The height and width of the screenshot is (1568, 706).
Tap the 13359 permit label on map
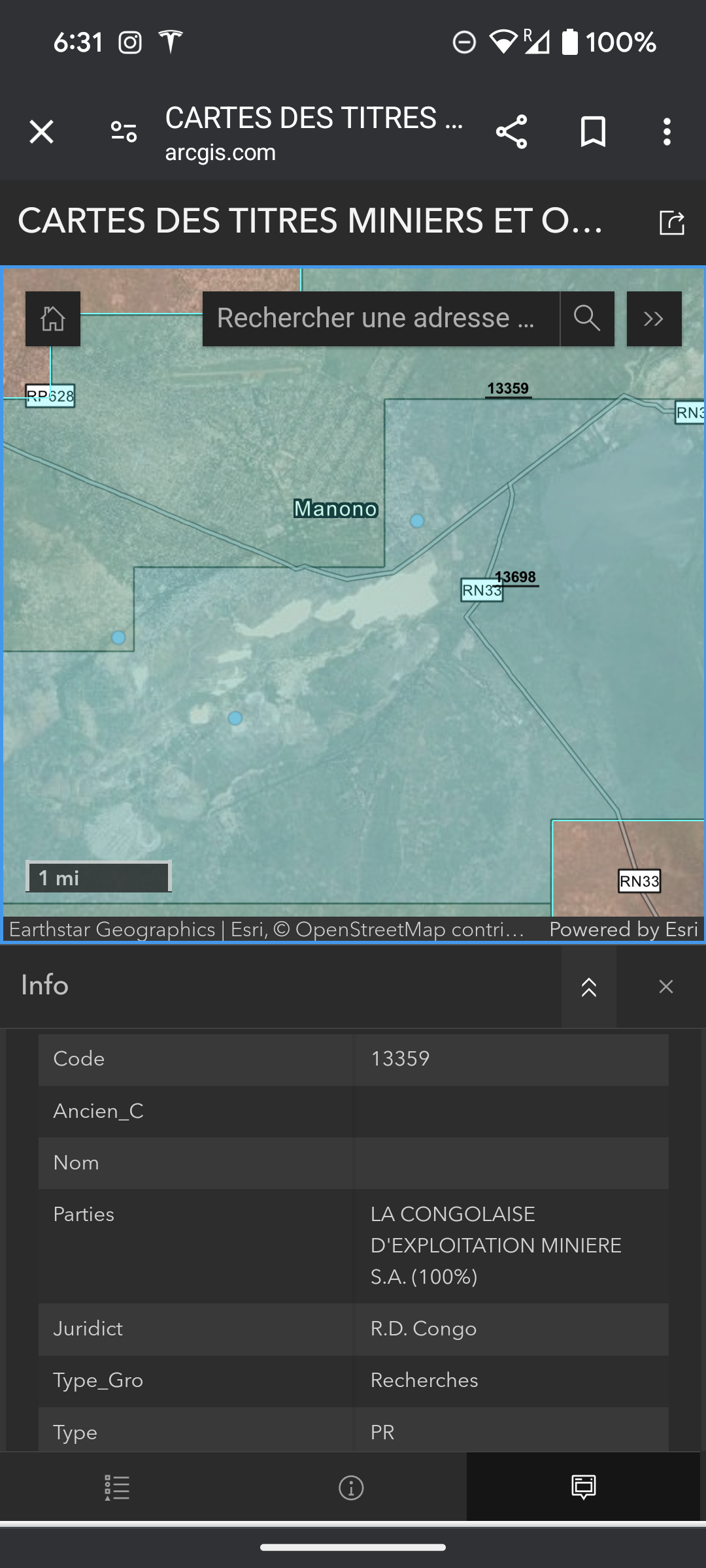(x=508, y=388)
